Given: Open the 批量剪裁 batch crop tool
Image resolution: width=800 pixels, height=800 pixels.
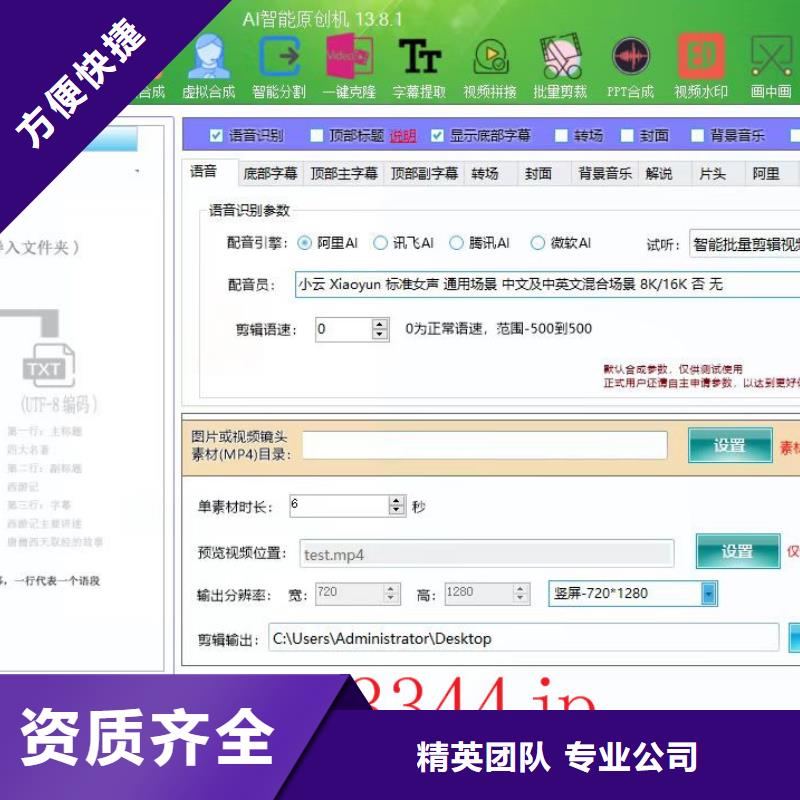Looking at the screenshot, I should [560, 66].
